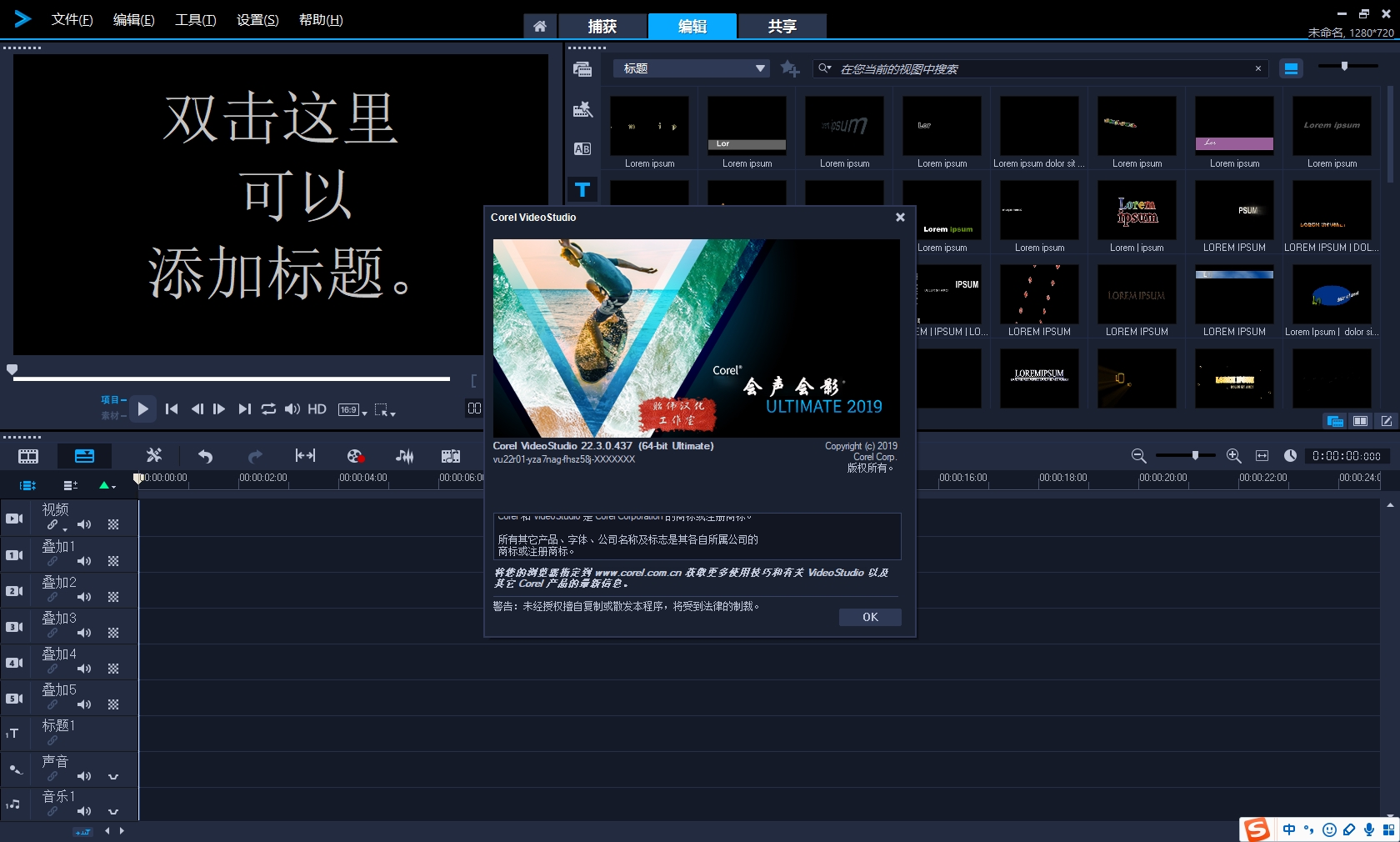Viewport: 1400px width, 842px height.
Task: Toggle ripple editing on 叠加4 track
Action: click(x=52, y=669)
